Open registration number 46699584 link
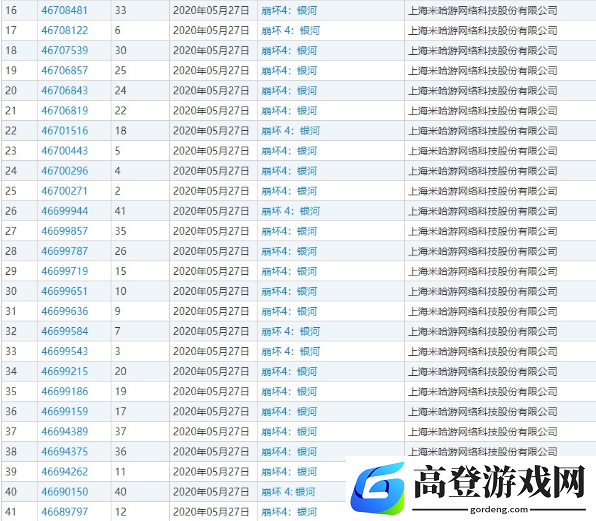Image resolution: width=596 pixels, height=521 pixels. (64, 331)
